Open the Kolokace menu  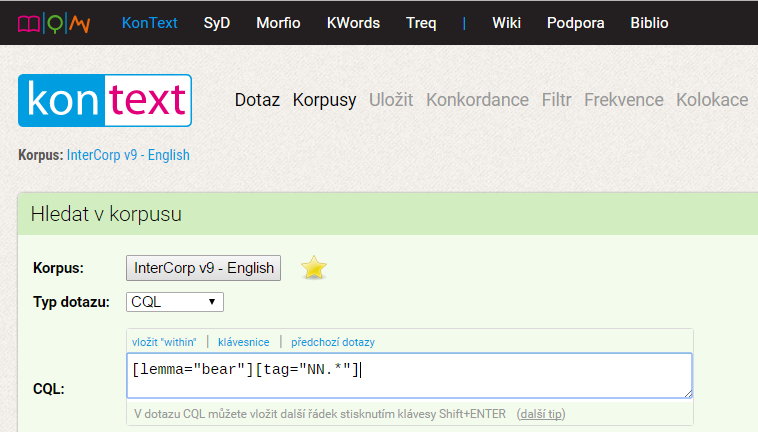(x=712, y=100)
